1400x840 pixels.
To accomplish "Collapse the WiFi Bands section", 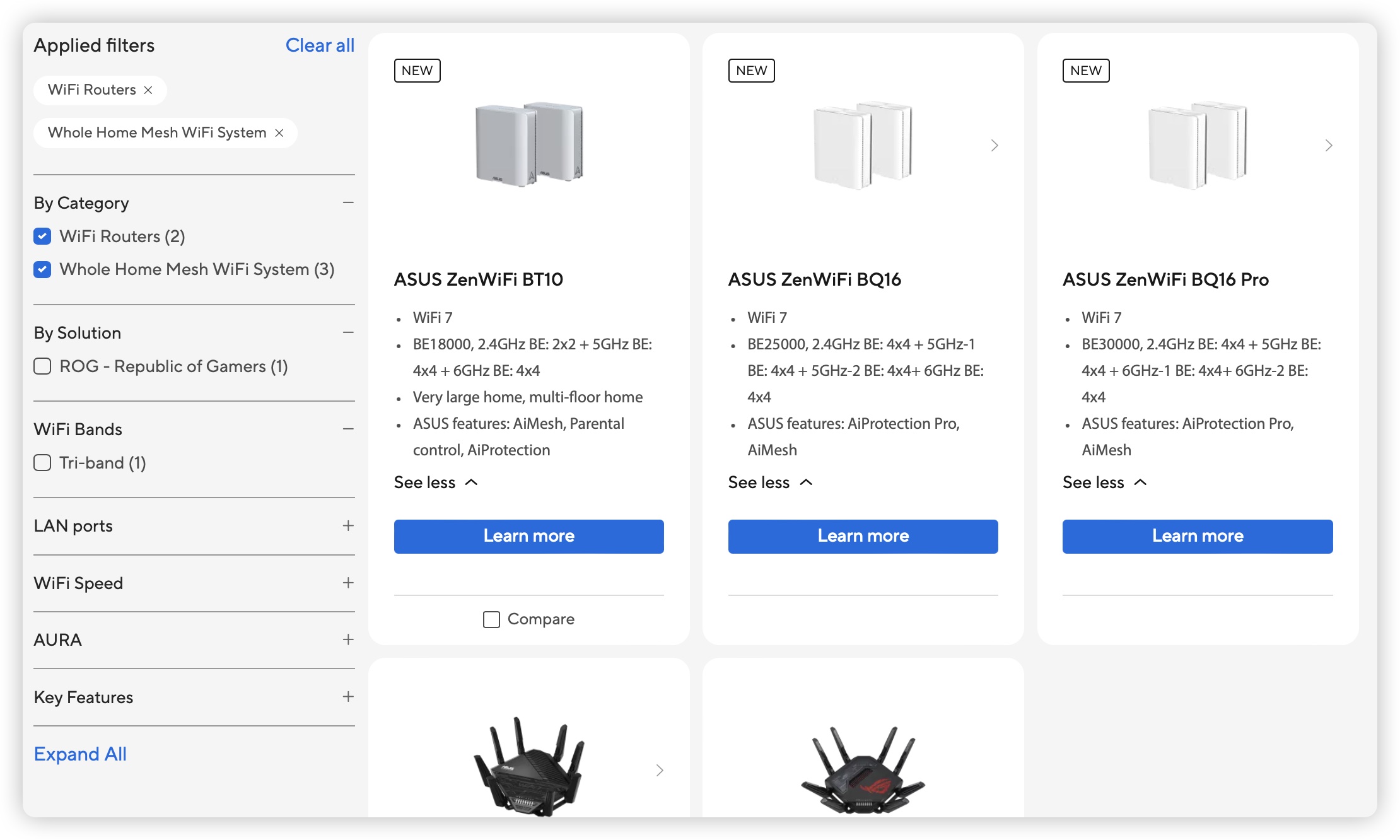I will [348, 429].
